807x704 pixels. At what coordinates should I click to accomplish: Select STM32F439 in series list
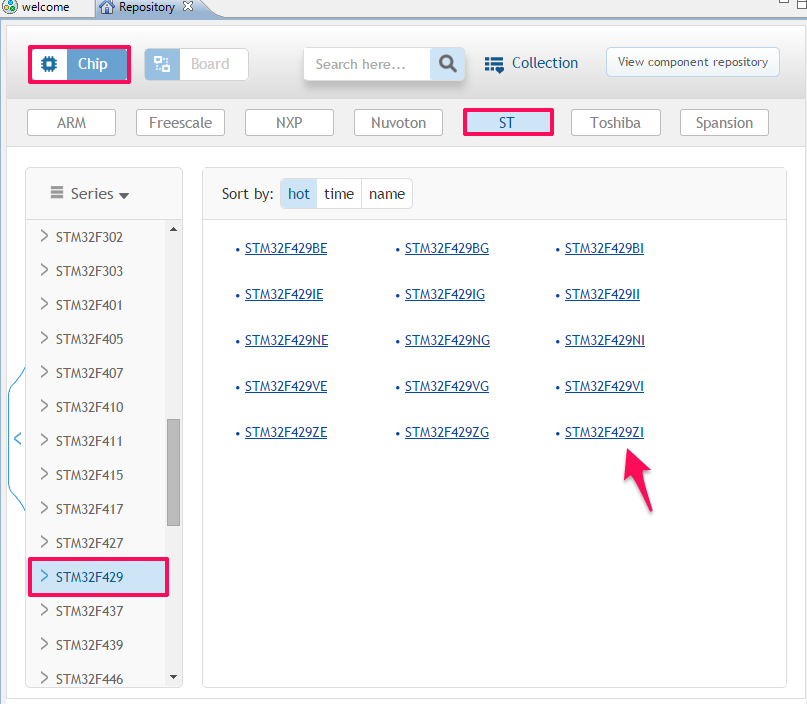[x=90, y=645]
